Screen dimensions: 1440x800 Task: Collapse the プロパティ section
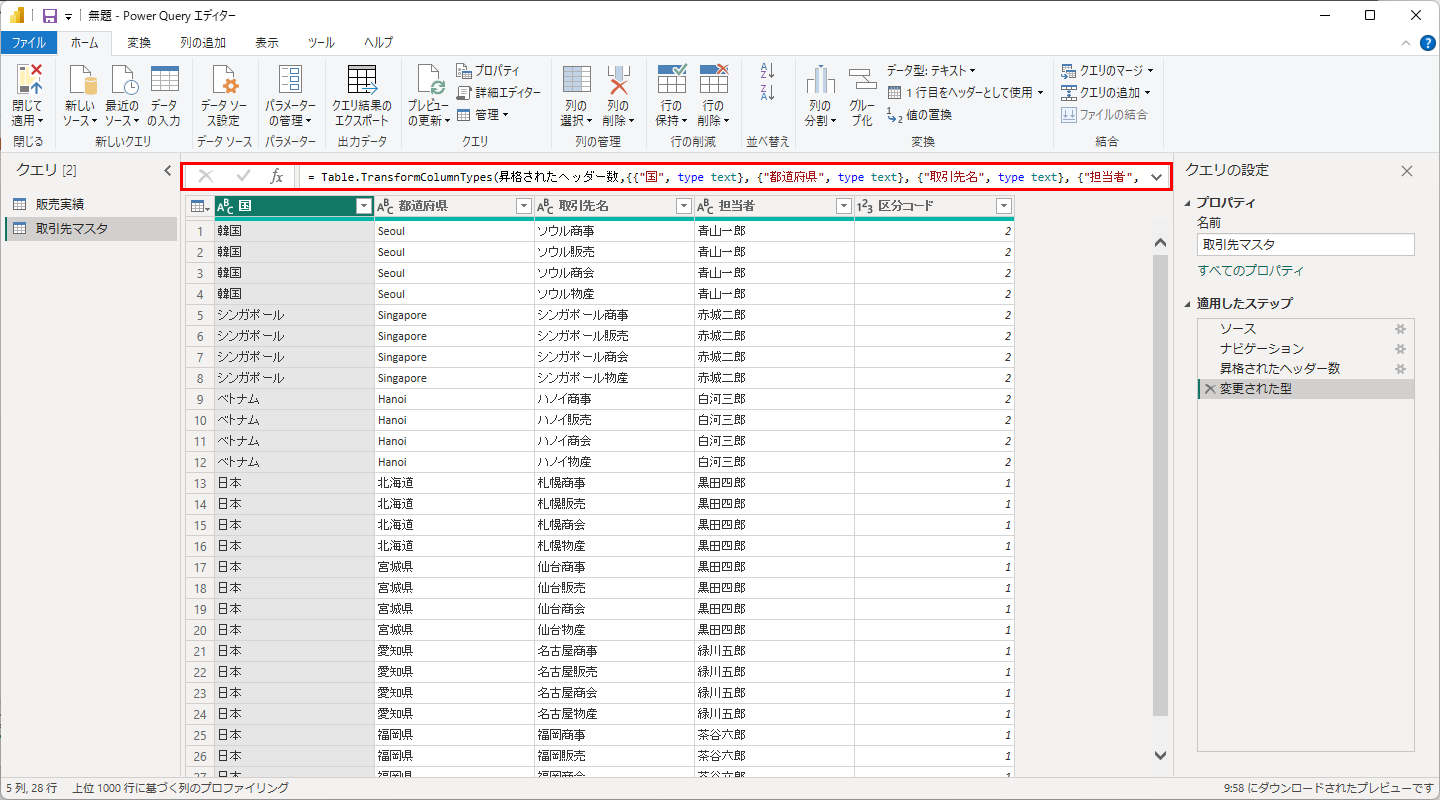(x=1188, y=203)
